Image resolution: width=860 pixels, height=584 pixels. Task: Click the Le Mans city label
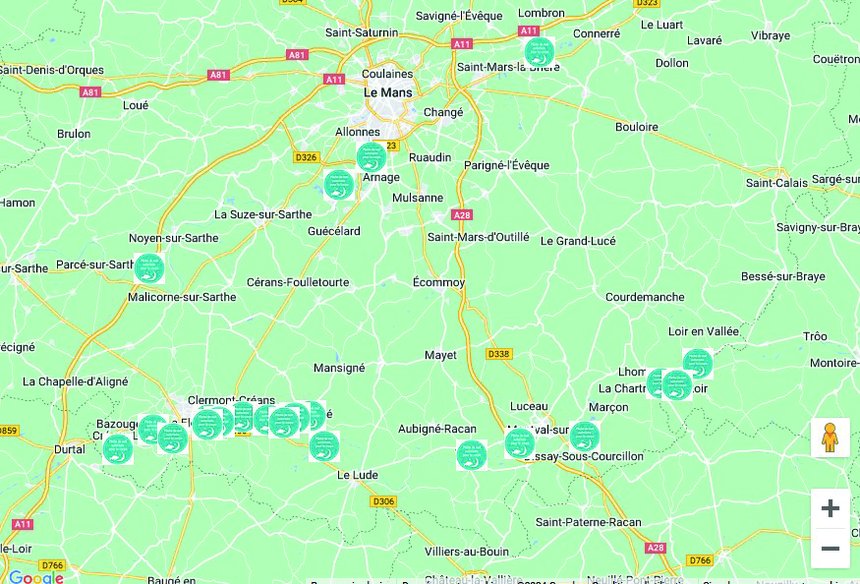(x=388, y=93)
